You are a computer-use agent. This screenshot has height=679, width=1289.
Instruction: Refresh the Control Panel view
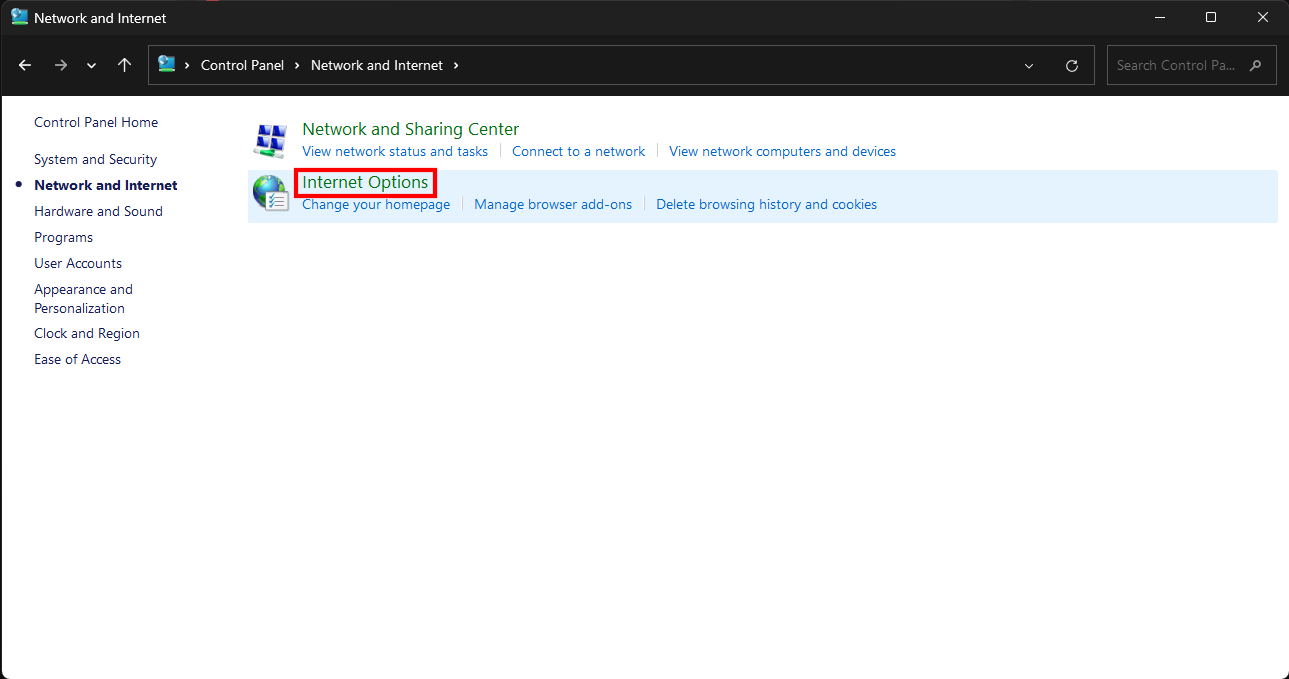[1072, 66]
